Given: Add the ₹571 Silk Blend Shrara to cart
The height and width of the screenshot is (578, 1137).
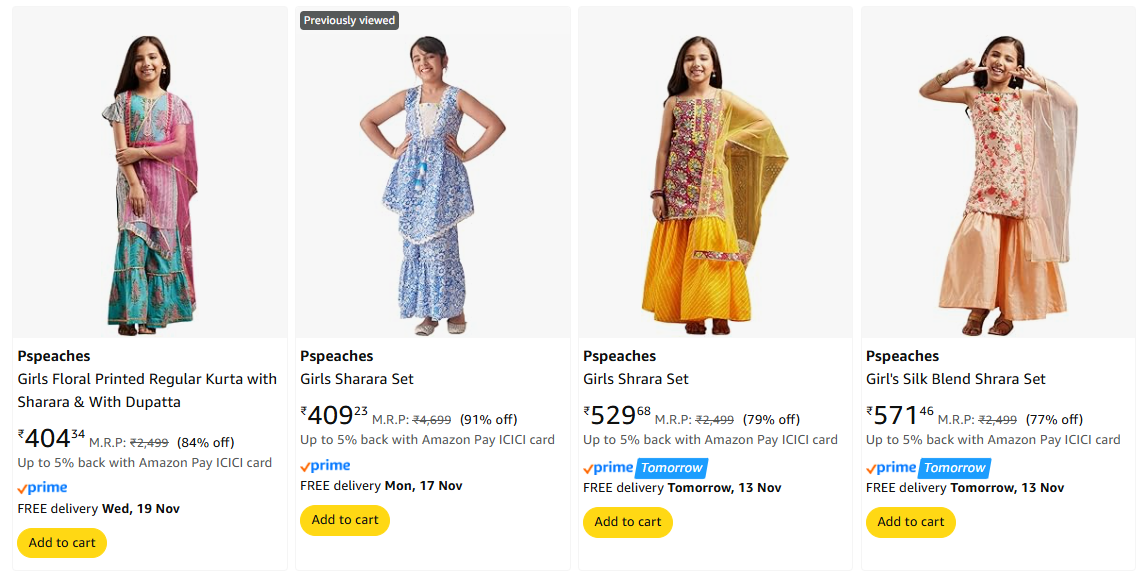Looking at the screenshot, I should [x=911, y=522].
